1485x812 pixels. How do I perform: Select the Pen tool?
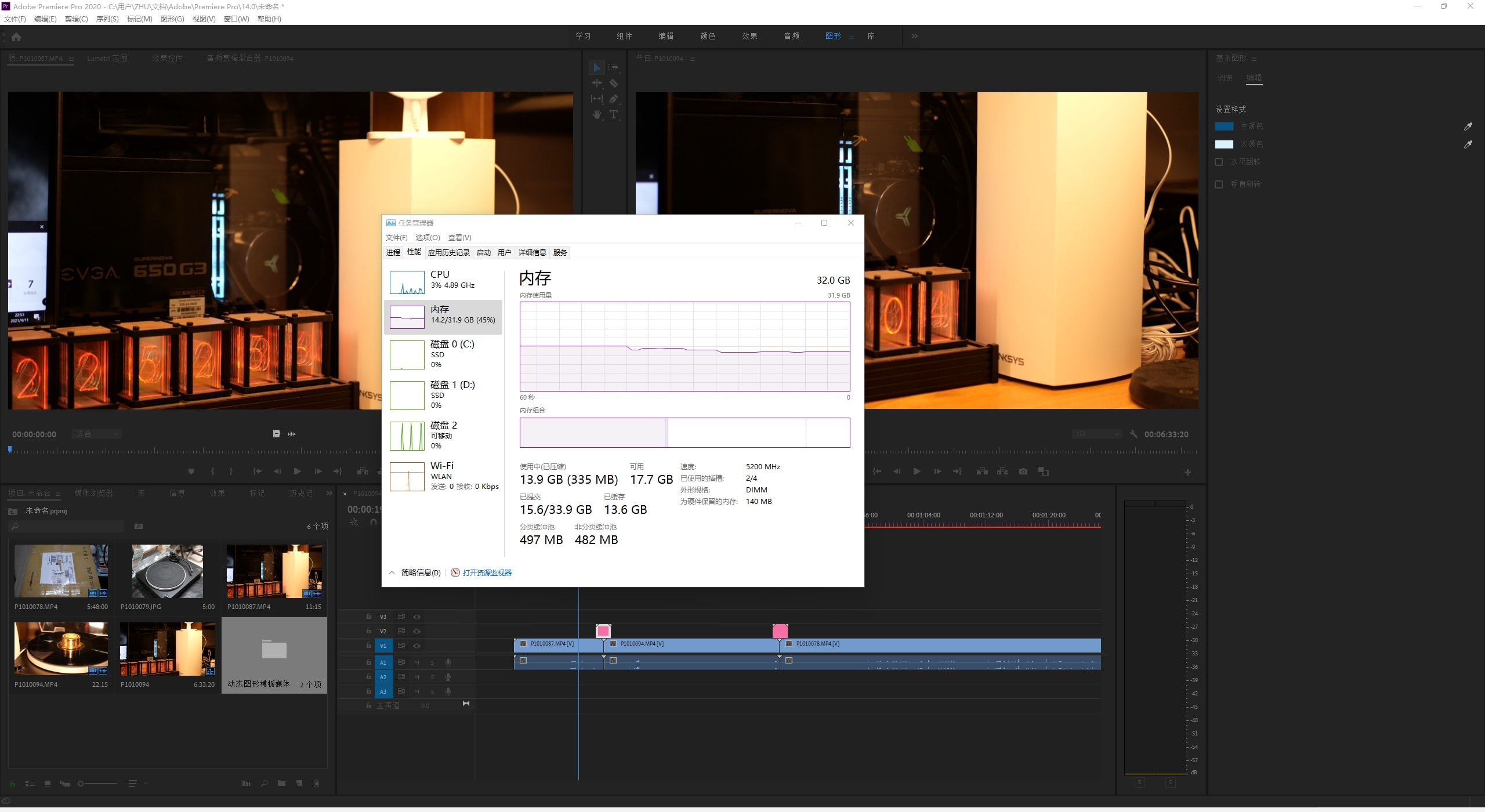click(x=613, y=99)
